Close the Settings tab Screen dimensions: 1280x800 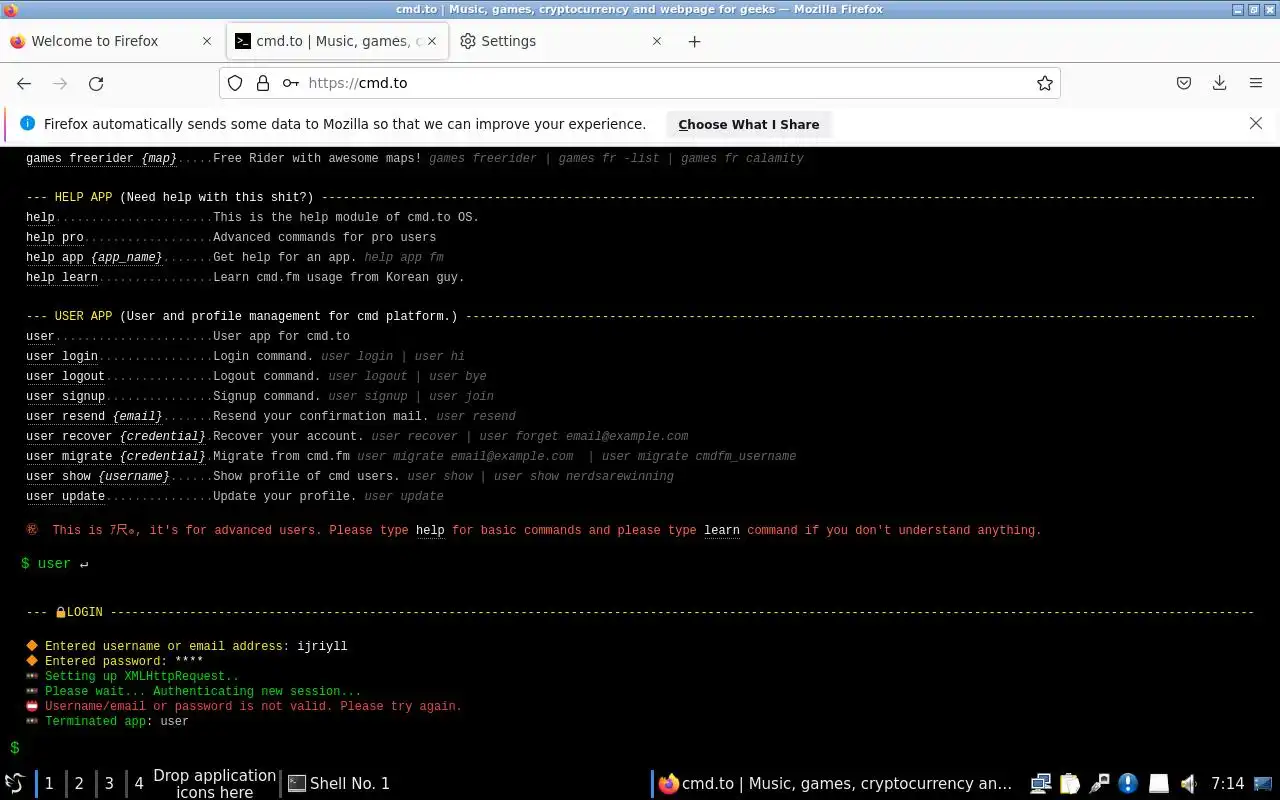[657, 41]
